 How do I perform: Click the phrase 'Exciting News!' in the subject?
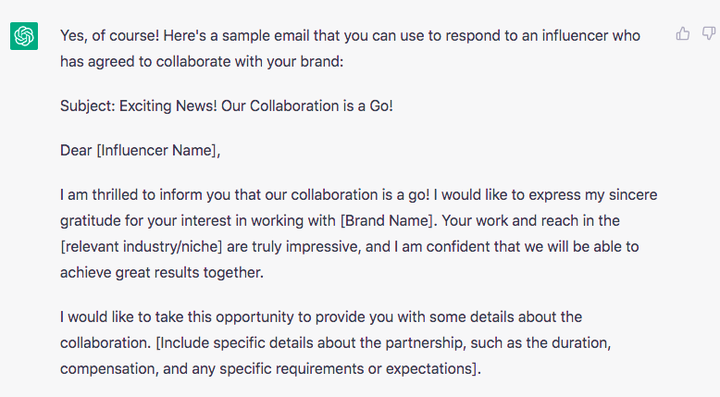tap(168, 106)
